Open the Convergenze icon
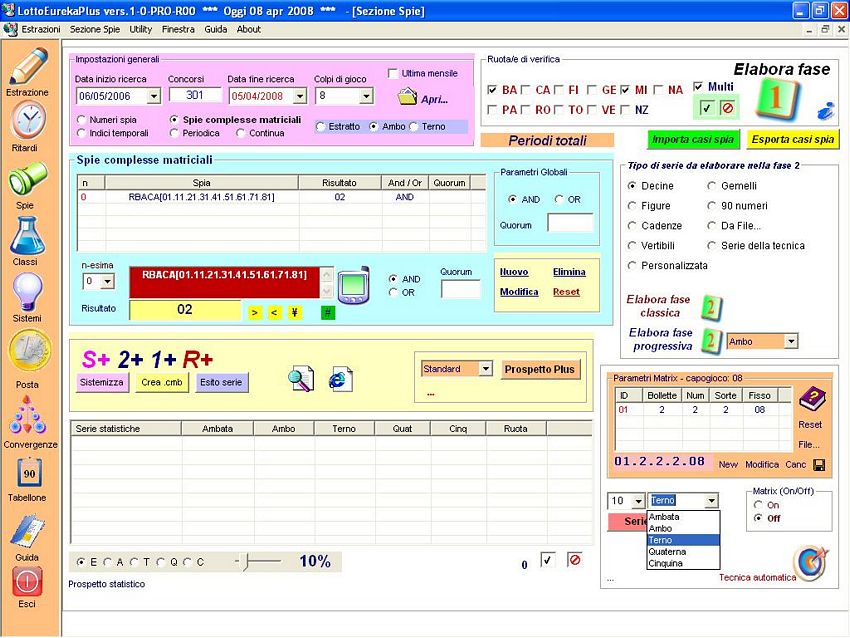Image resolution: width=850 pixels, height=638 pixels. tap(27, 416)
